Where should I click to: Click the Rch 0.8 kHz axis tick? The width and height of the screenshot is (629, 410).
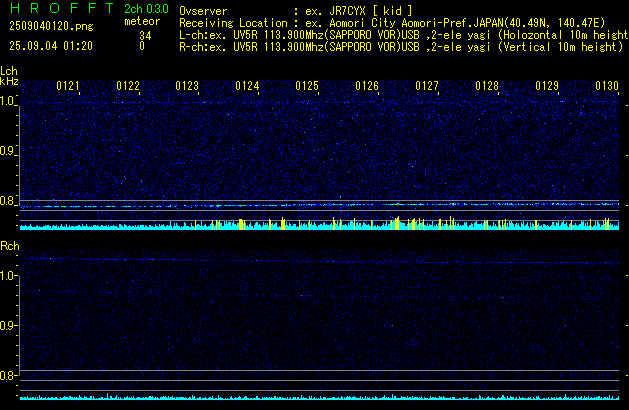[7, 375]
